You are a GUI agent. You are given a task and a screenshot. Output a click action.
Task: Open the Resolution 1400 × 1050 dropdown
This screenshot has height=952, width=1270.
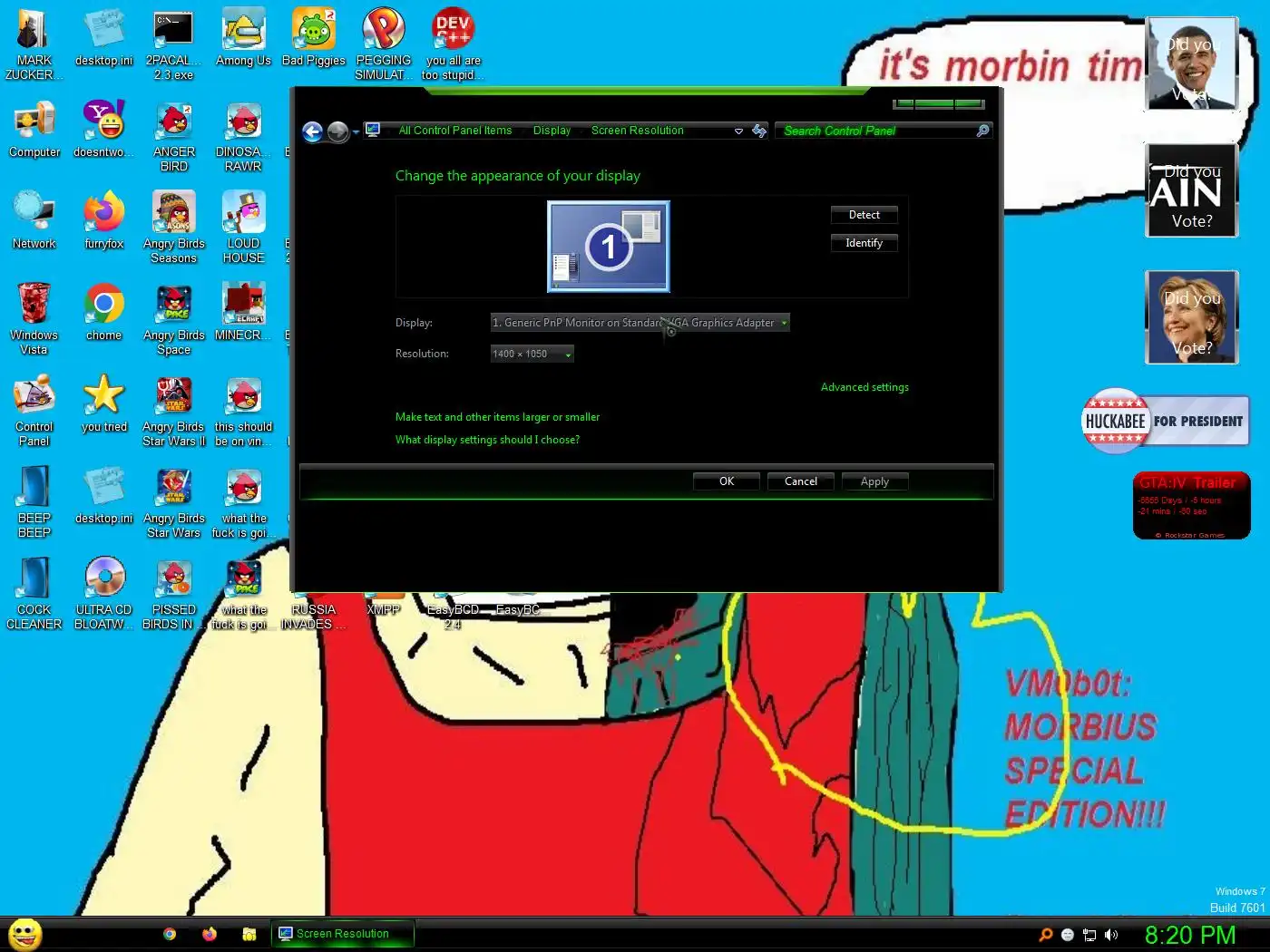[x=532, y=354]
